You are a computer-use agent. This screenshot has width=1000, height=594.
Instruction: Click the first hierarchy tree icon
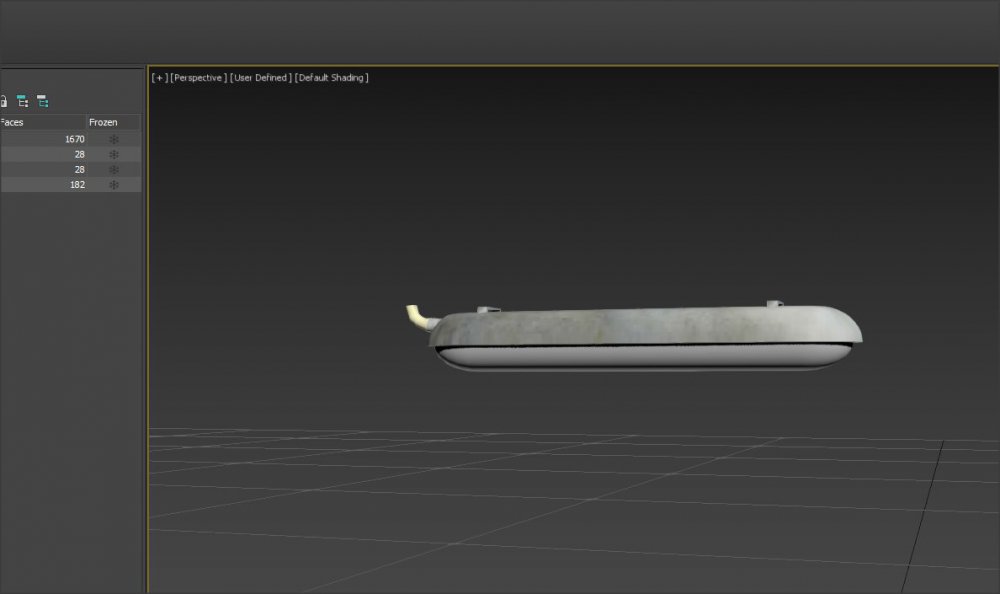point(22,101)
